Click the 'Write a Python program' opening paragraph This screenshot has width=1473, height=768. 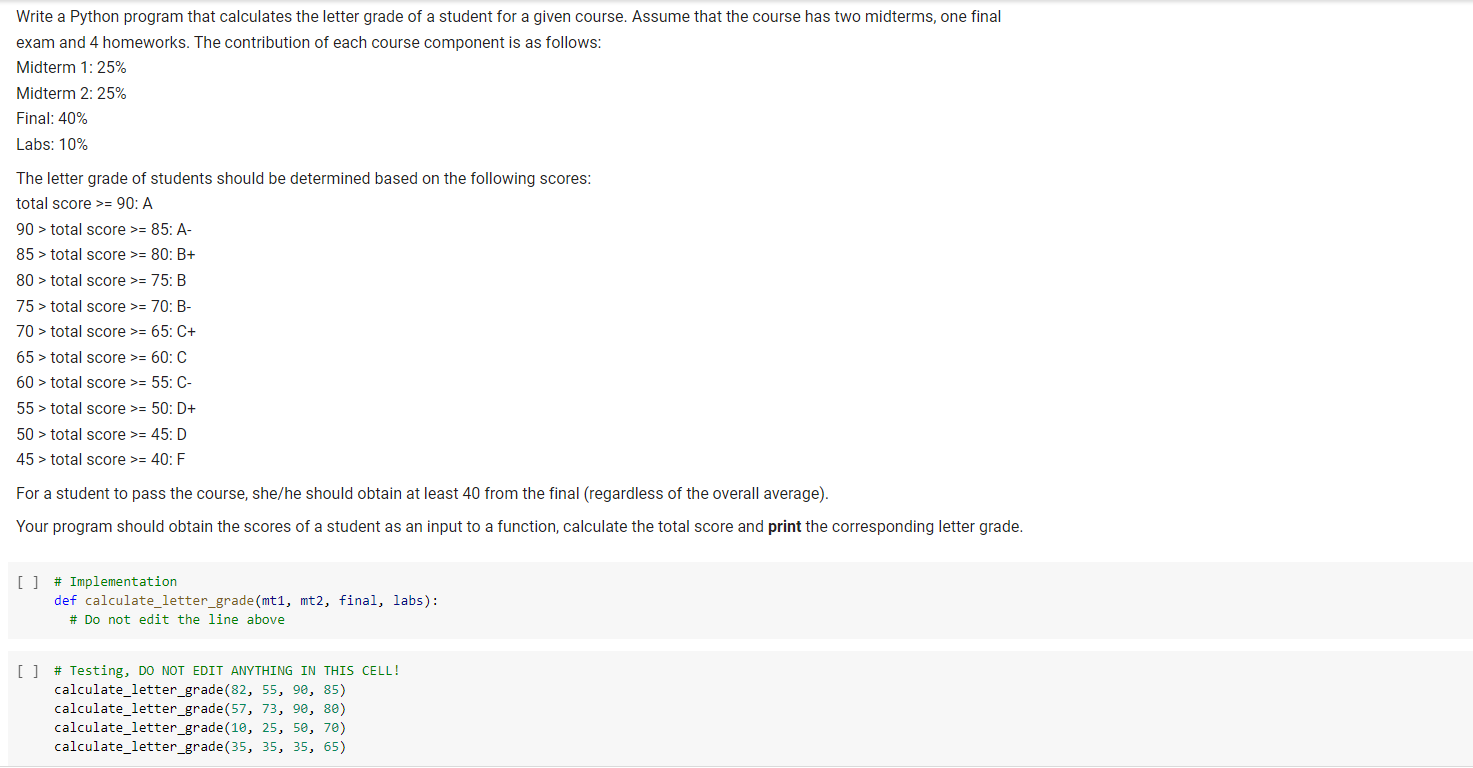point(509,30)
